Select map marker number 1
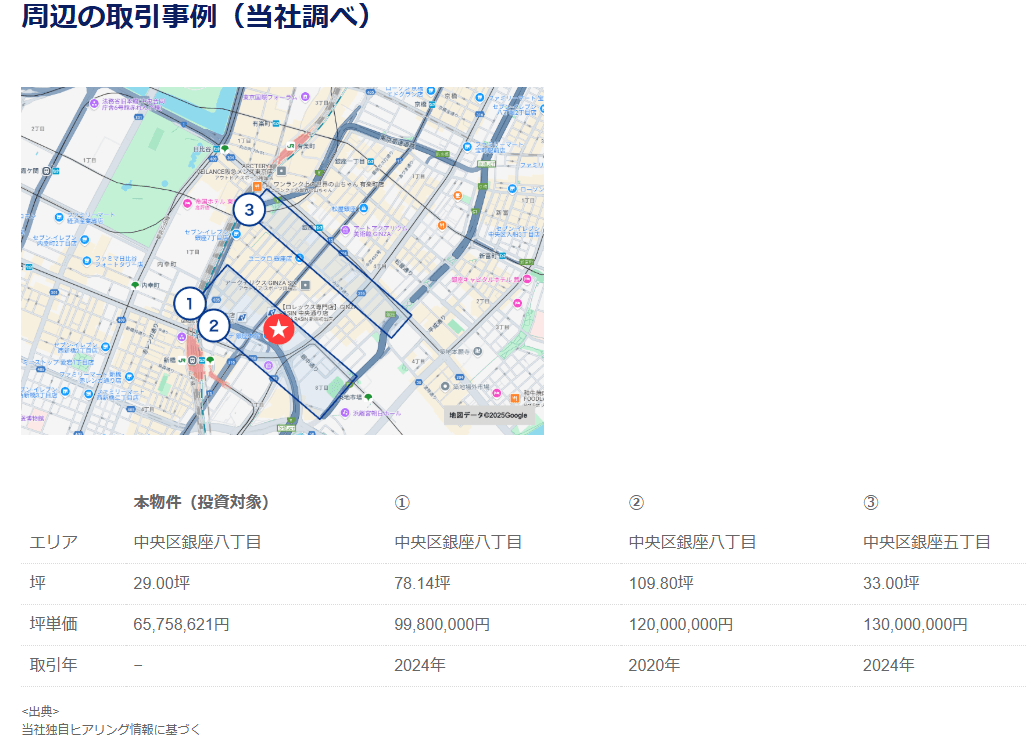 tap(189, 303)
